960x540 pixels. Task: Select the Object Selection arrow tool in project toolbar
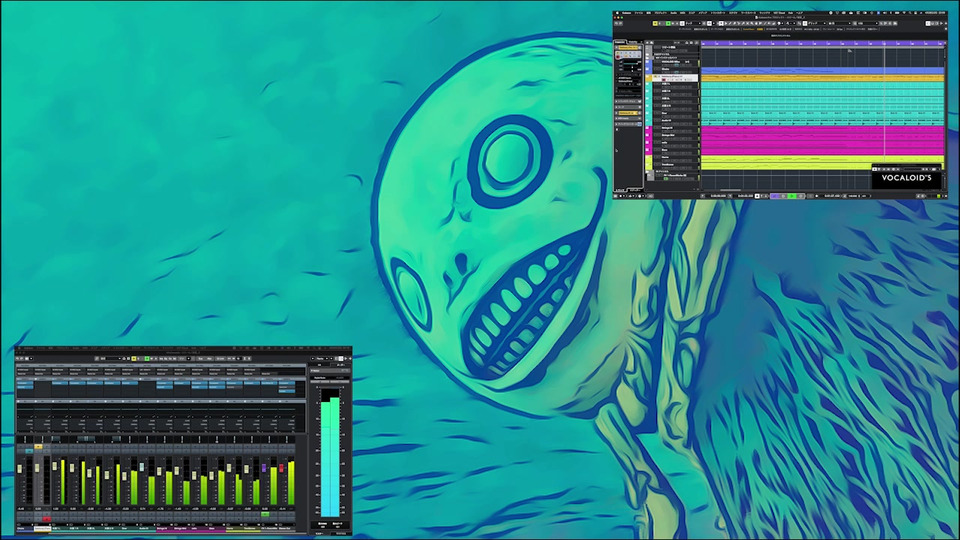721,23
